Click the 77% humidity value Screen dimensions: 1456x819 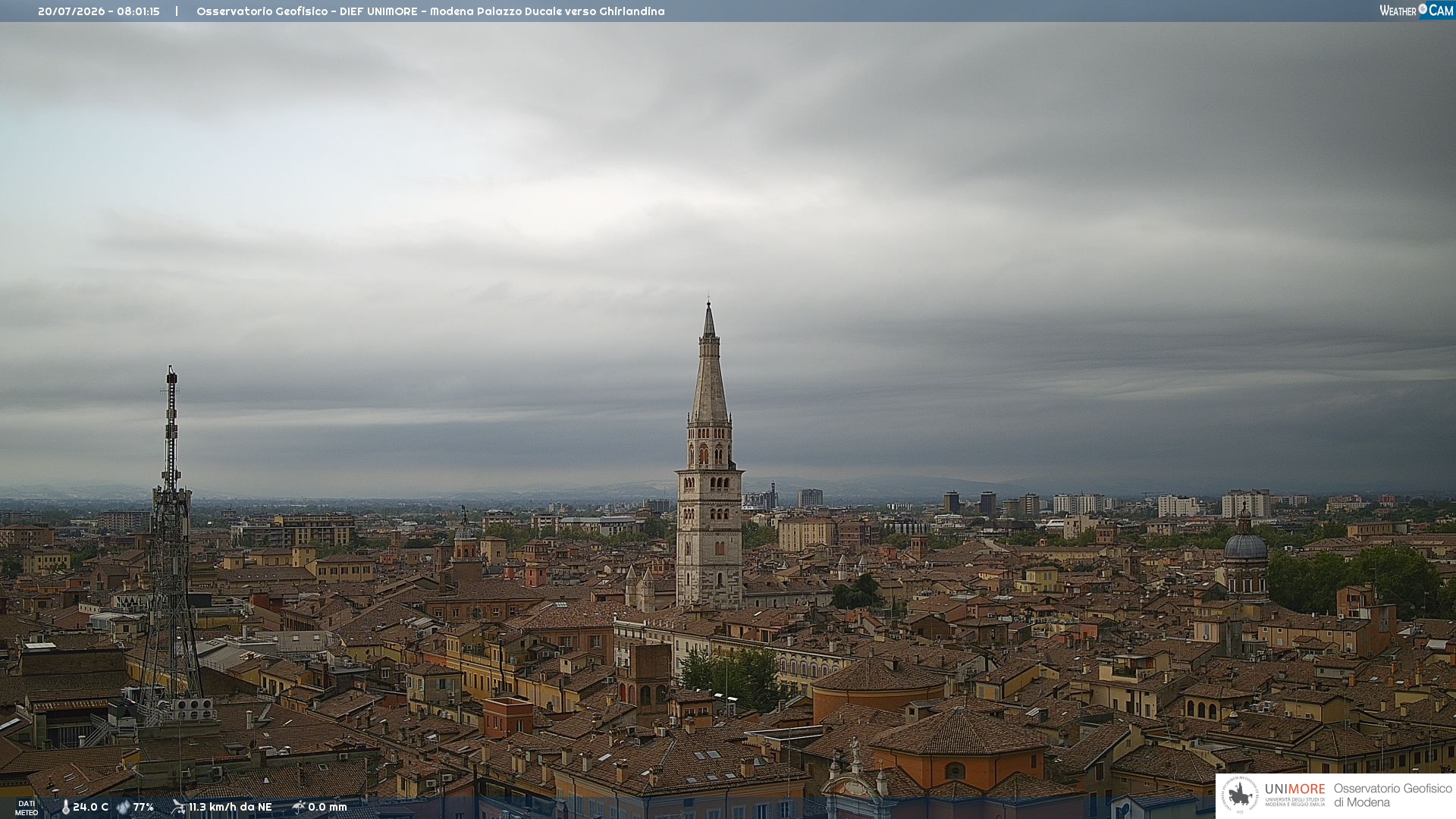coord(143,807)
